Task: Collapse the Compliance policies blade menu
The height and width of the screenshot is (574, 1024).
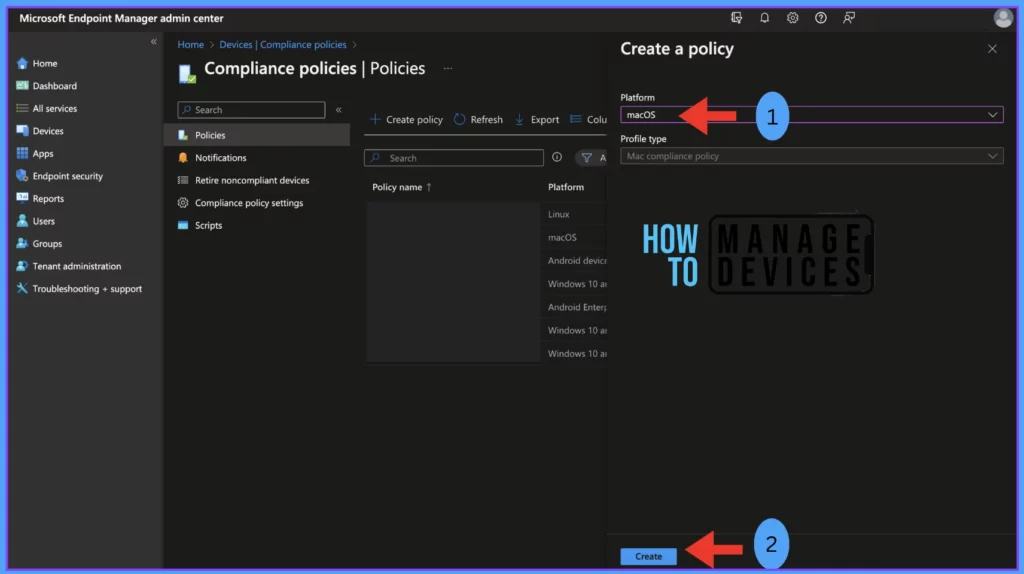Action: (x=338, y=110)
